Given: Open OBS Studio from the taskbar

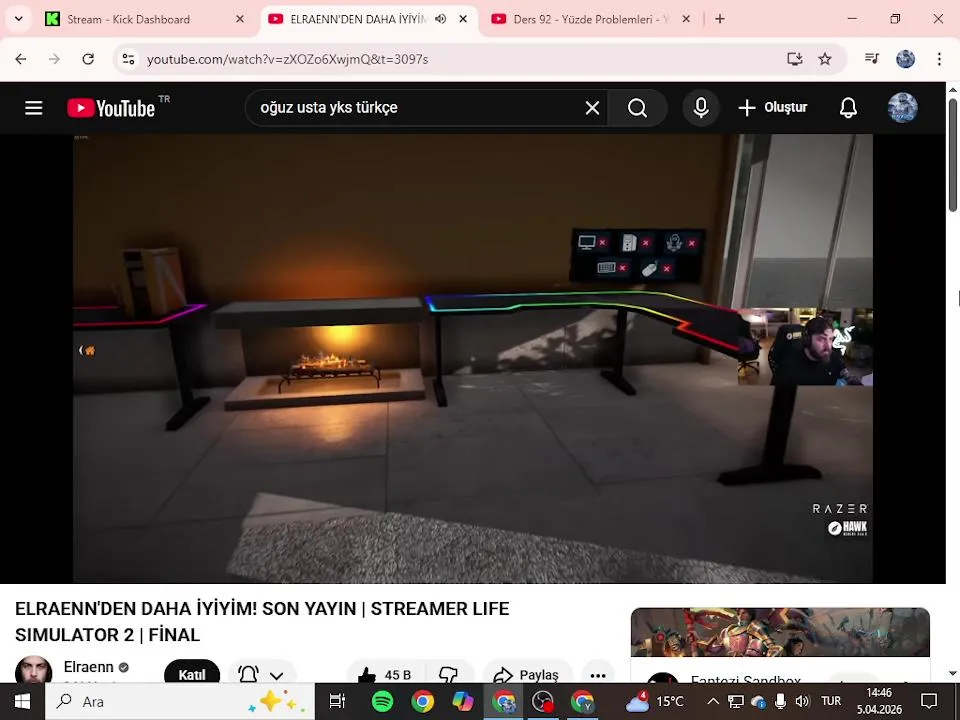Looking at the screenshot, I should (x=542, y=702).
